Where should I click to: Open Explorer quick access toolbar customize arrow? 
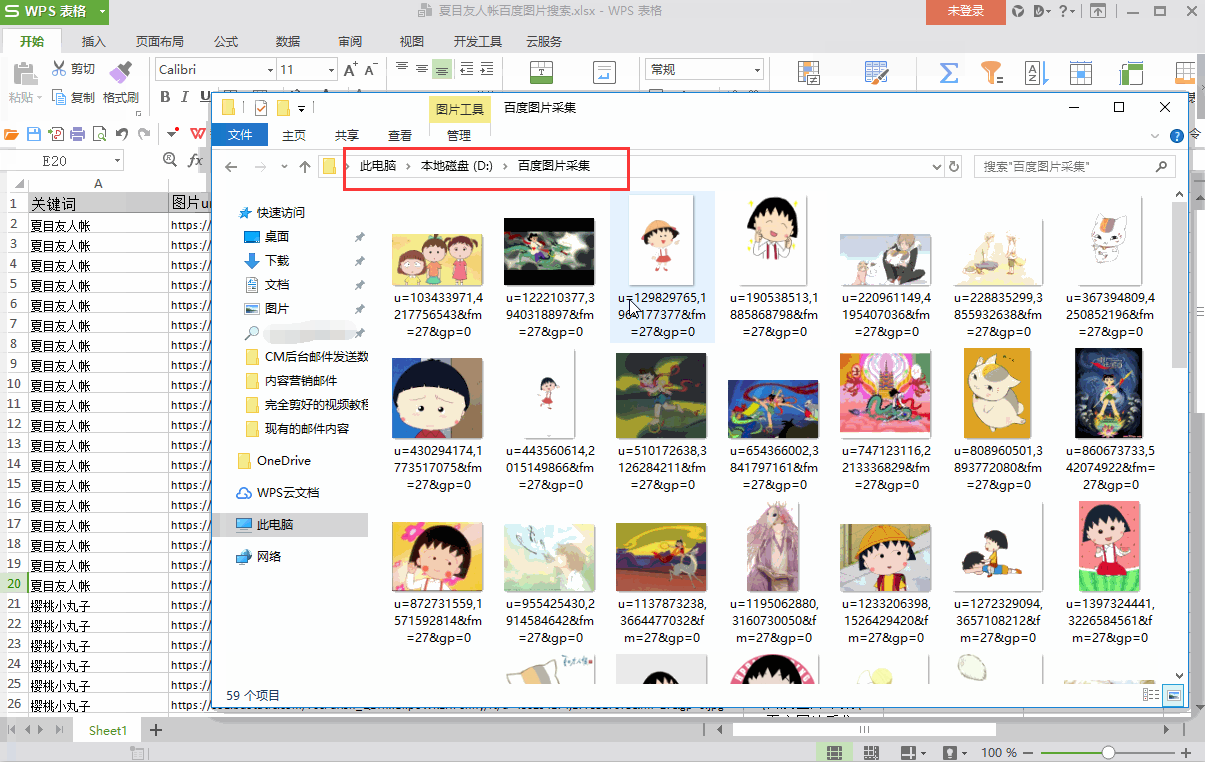pos(301,107)
